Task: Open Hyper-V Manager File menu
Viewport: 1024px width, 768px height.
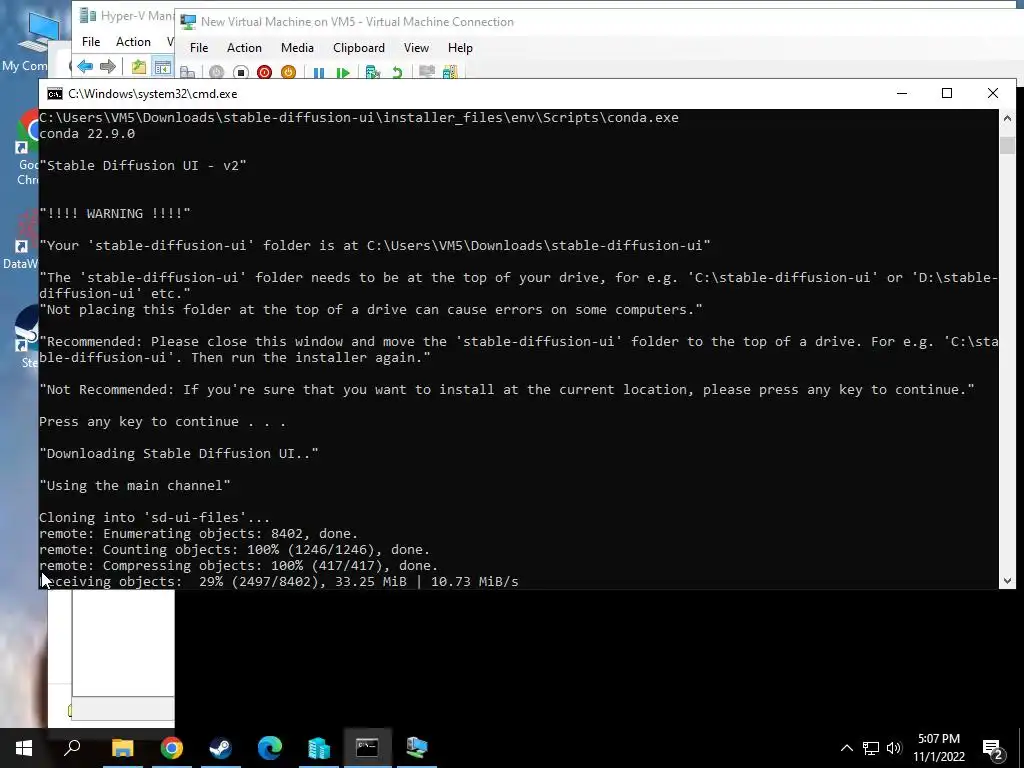Action: 91,42
